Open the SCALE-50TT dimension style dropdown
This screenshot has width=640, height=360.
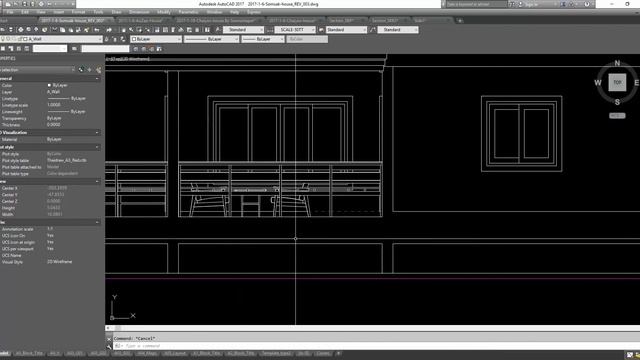click(313, 30)
